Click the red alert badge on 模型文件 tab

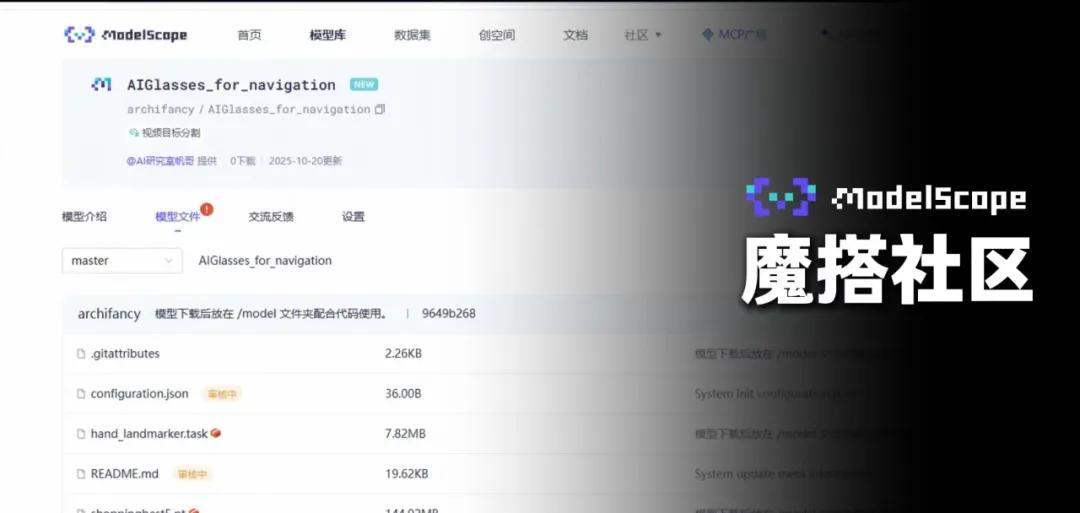pyautogui.click(x=206, y=209)
